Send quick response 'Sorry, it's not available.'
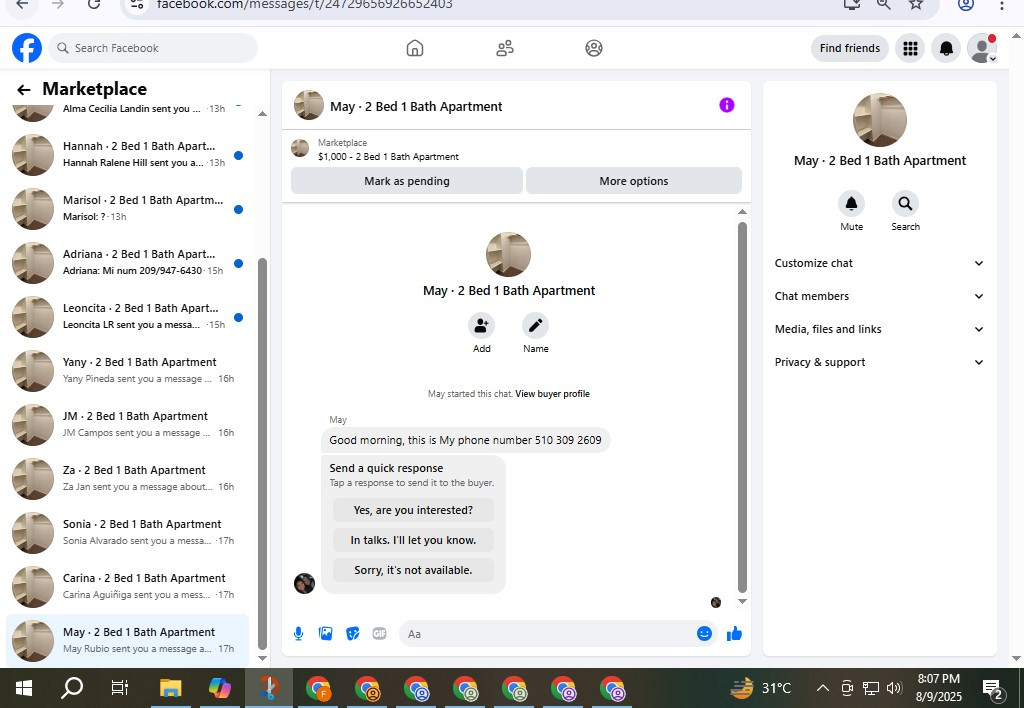1024x708 pixels. [x=413, y=570]
